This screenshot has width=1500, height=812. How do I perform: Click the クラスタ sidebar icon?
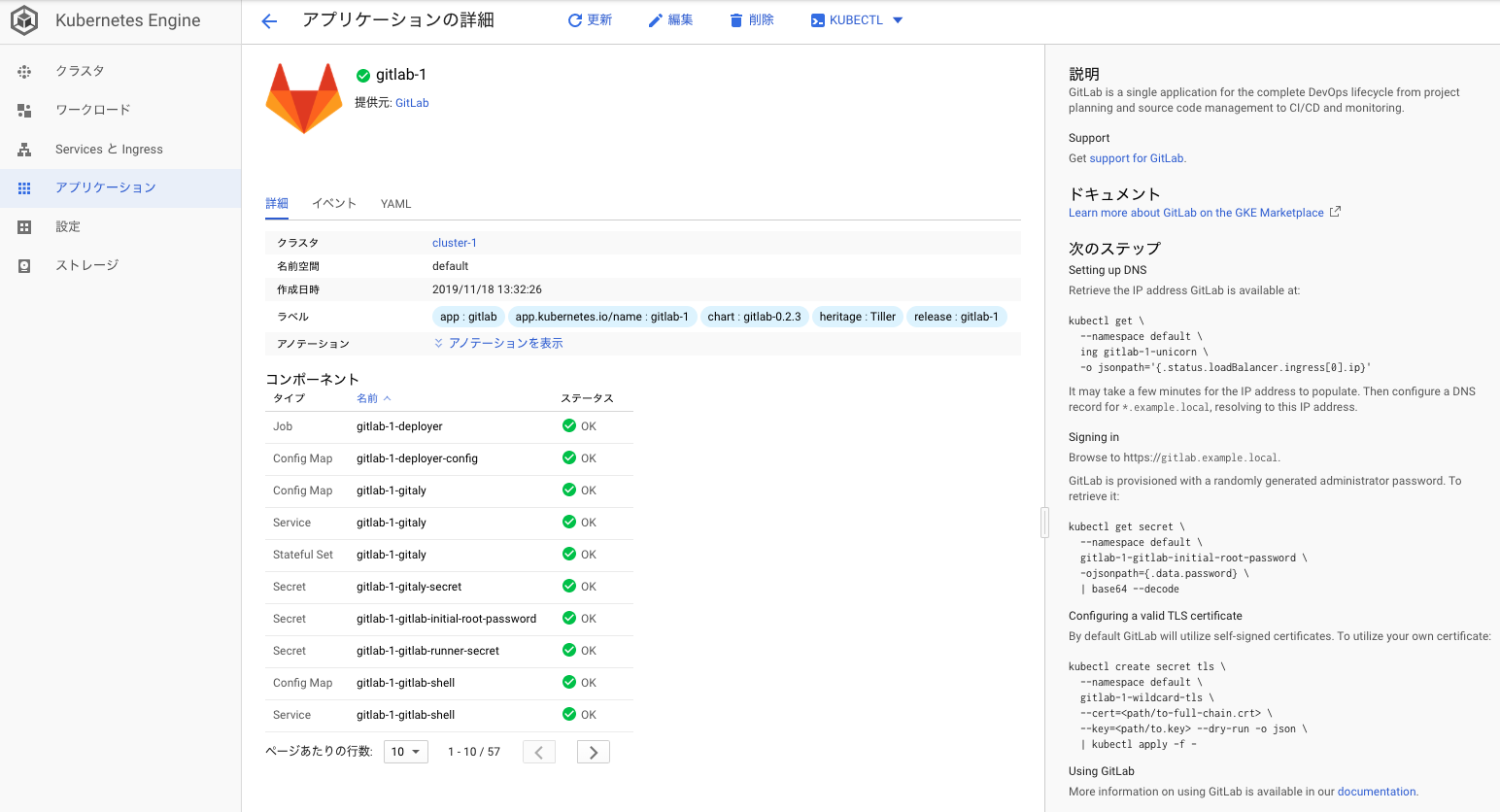[x=24, y=71]
